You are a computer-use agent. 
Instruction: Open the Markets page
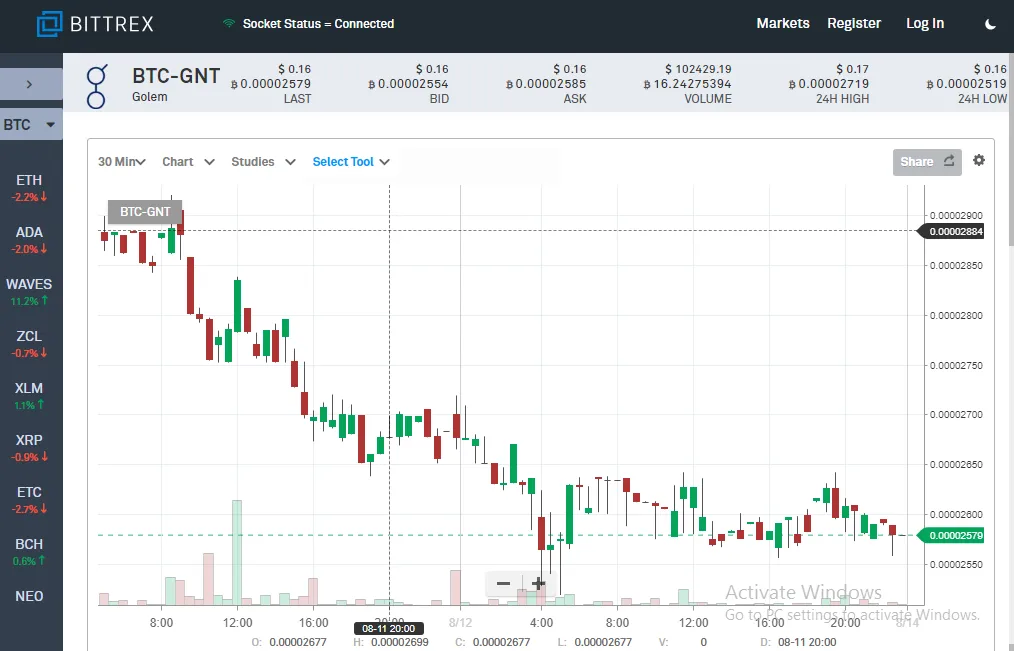pyautogui.click(x=782, y=23)
